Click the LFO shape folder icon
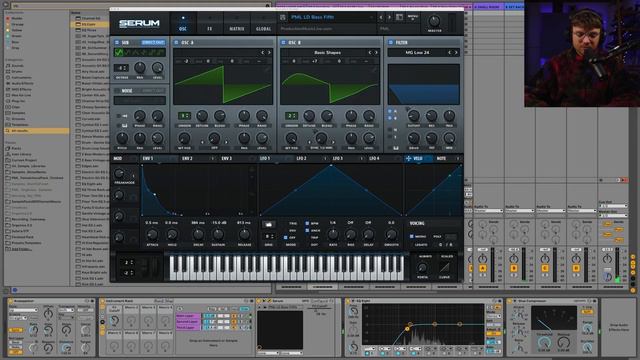Screen dimensions: 640x360 pyautogui.click(x=269, y=224)
